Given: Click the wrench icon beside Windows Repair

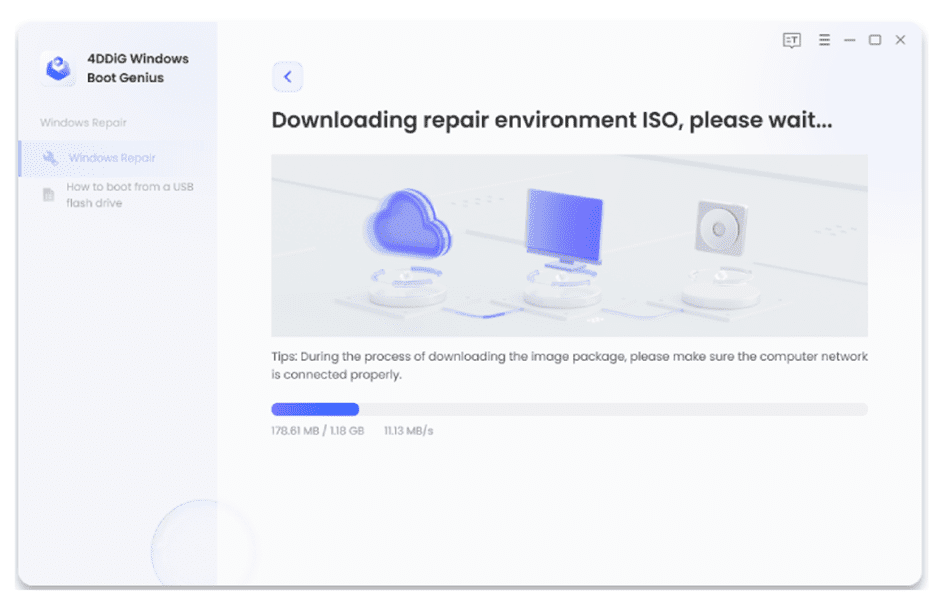Looking at the screenshot, I should click(50, 158).
